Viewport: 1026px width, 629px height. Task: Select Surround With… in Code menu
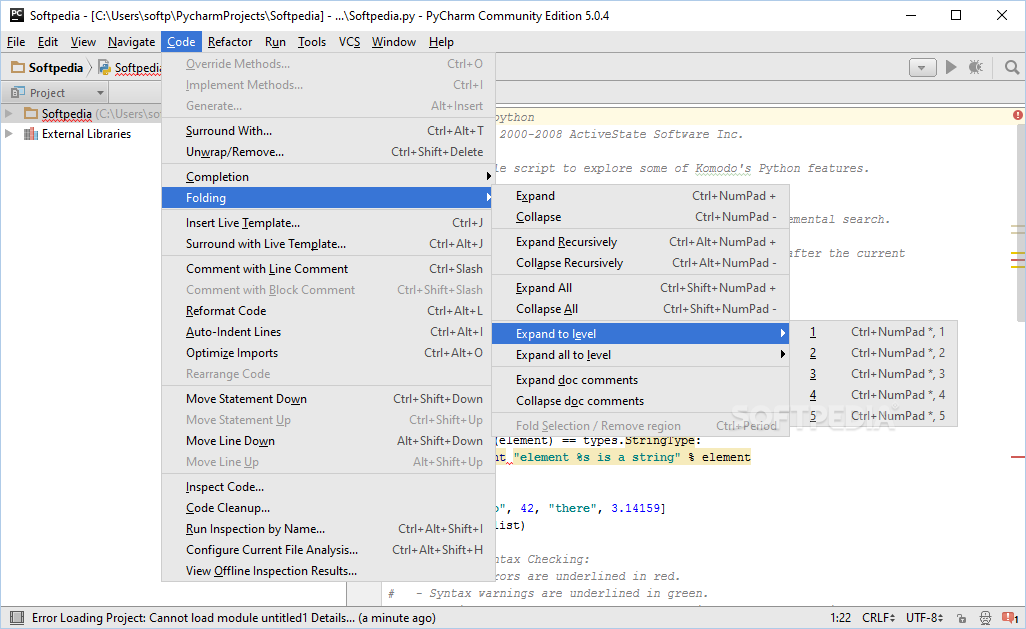(x=328, y=131)
